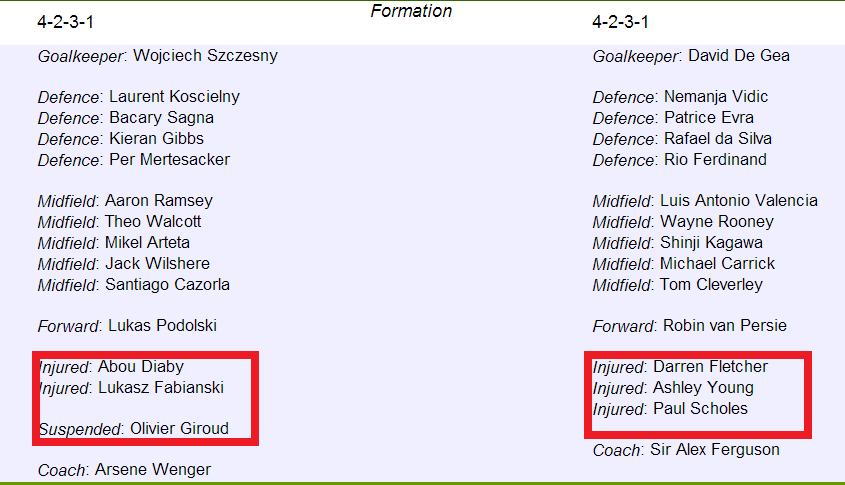Select Per Mertesacker in Arsenal defence
845x485 pixels.
(169, 160)
